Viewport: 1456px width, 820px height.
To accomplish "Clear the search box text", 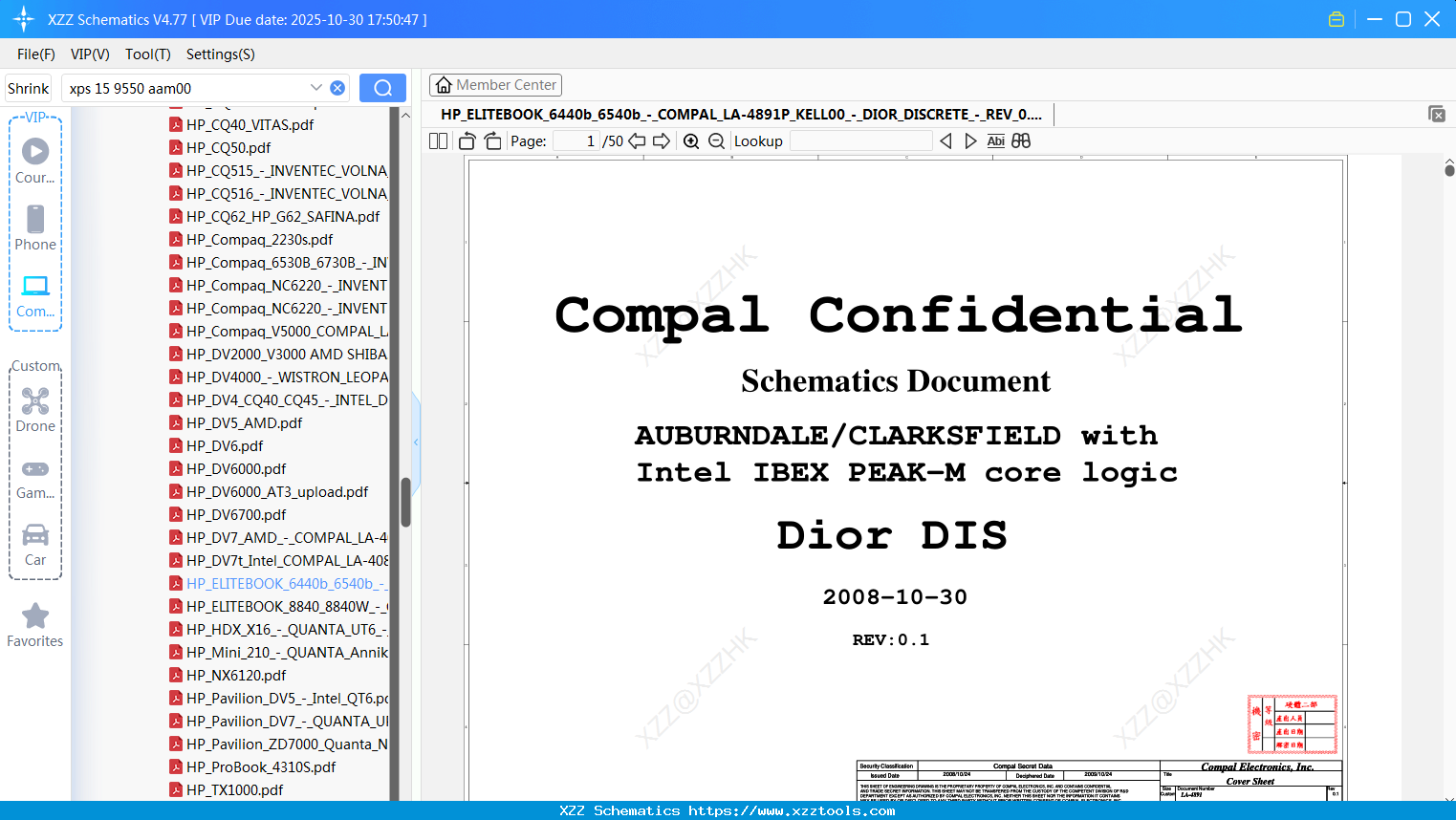I will [337, 88].
